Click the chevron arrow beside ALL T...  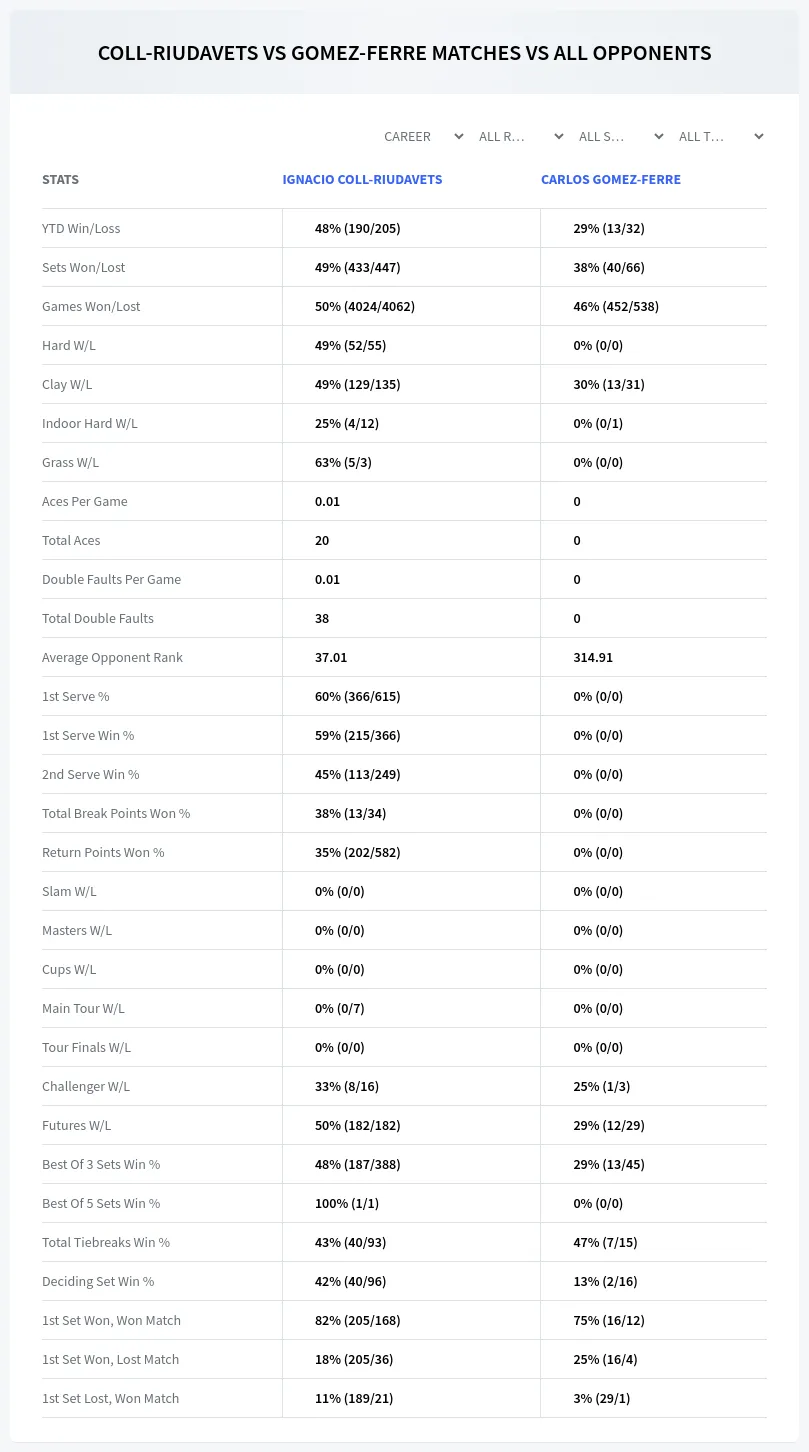coord(758,136)
